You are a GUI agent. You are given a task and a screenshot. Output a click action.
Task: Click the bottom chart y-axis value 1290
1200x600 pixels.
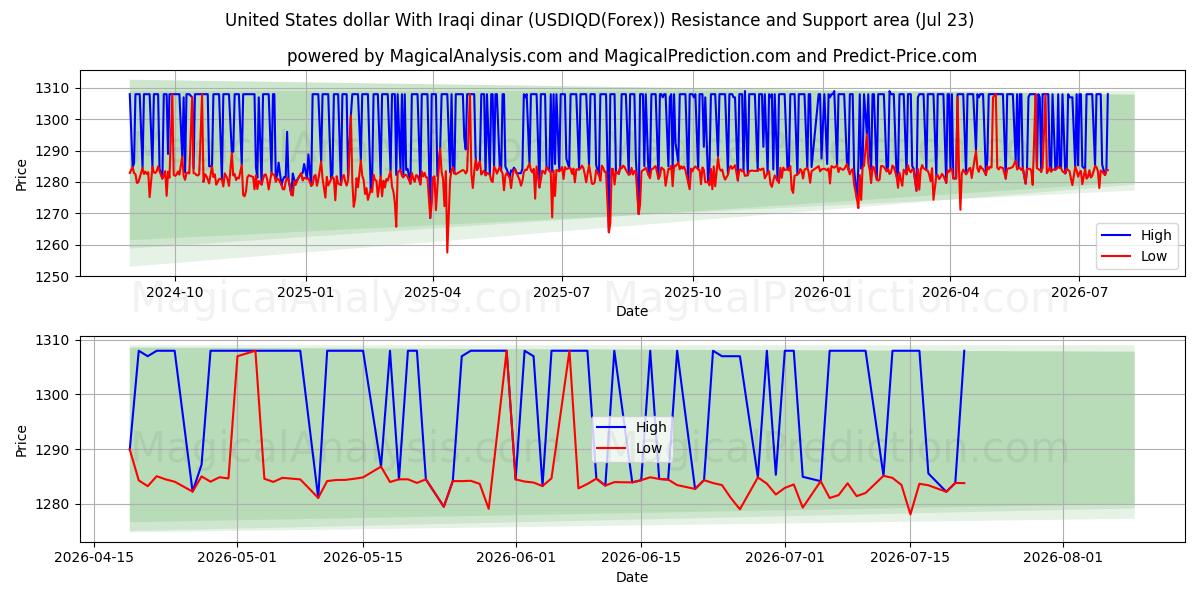[53, 450]
